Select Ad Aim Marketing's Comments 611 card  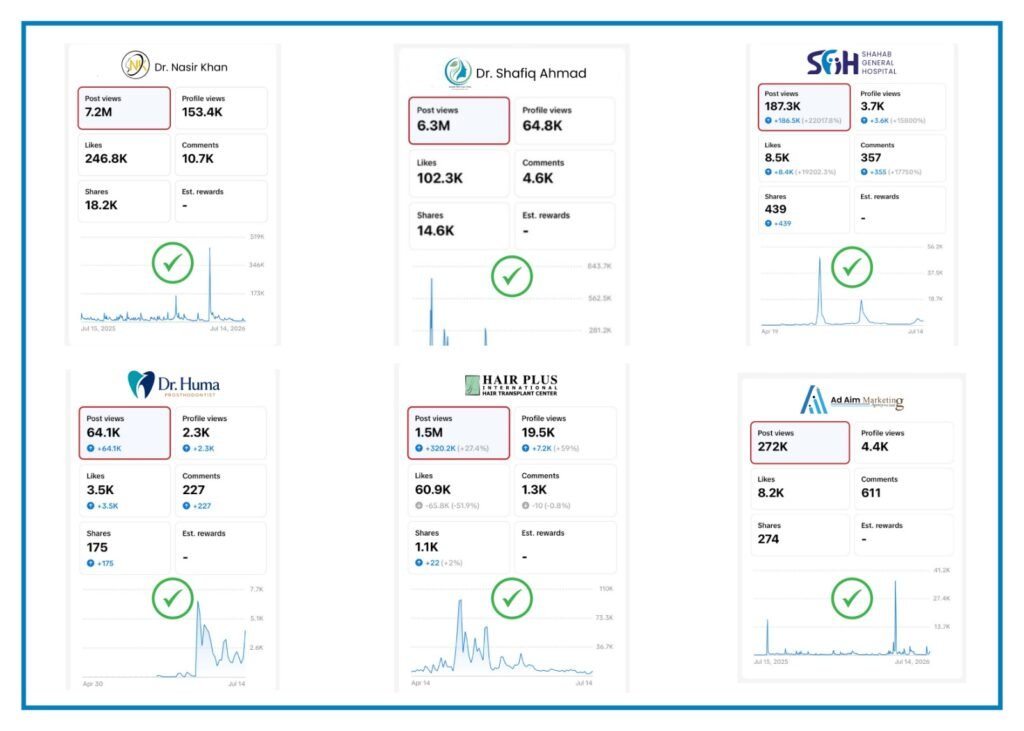[903, 489]
